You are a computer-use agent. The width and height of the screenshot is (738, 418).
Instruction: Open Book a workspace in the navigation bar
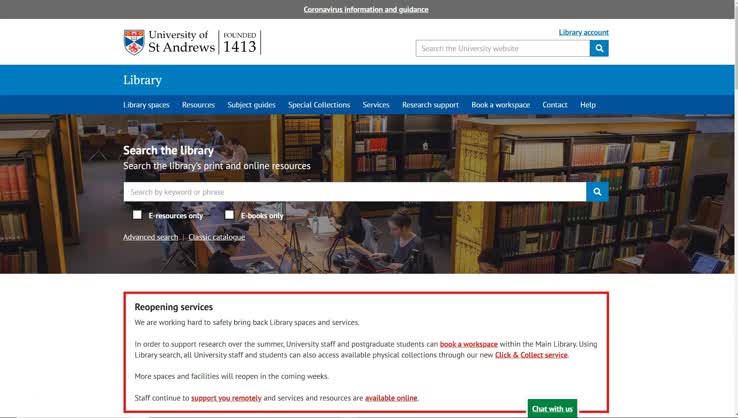click(501, 105)
